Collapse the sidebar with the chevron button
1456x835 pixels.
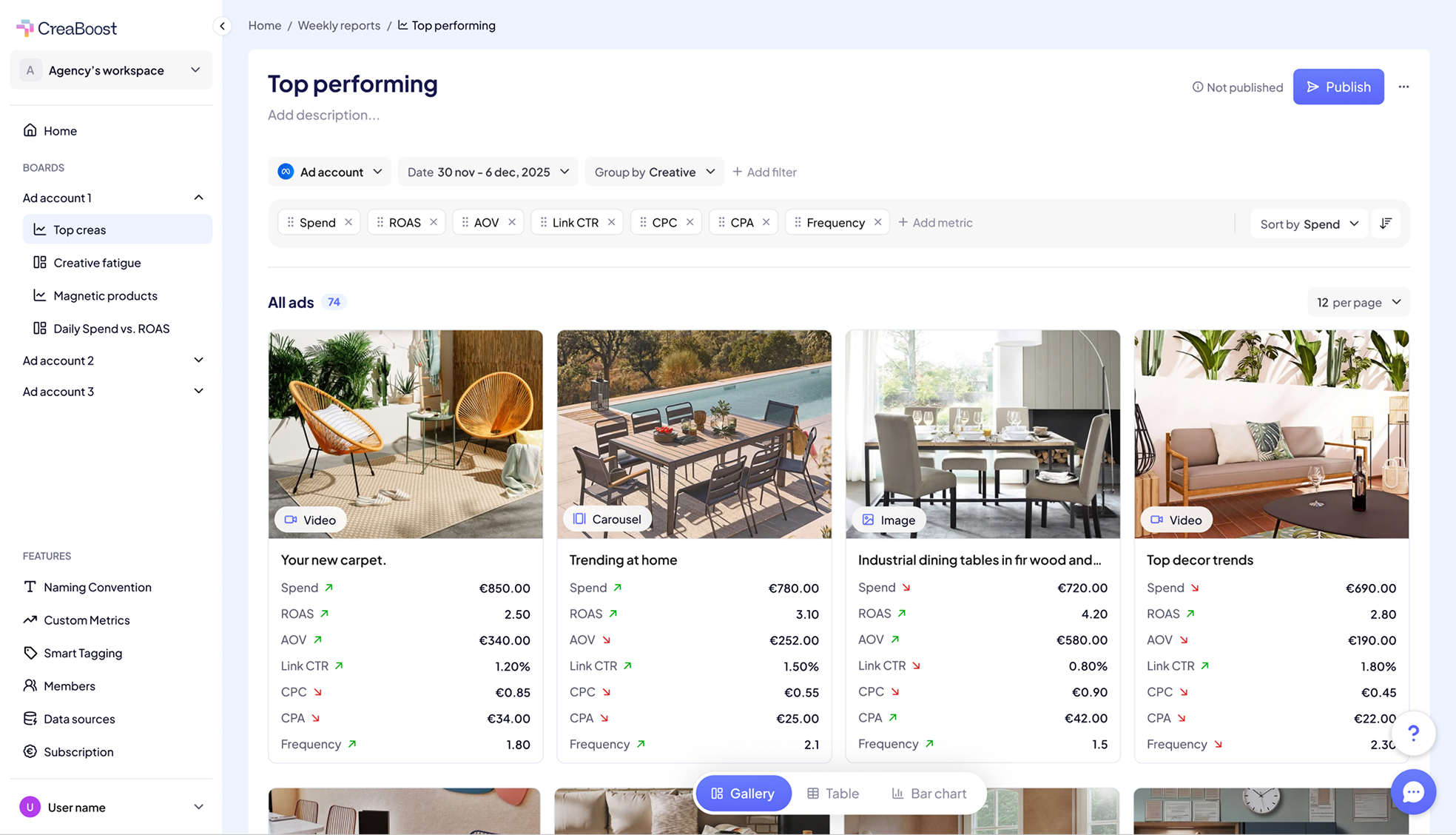pyautogui.click(x=222, y=26)
